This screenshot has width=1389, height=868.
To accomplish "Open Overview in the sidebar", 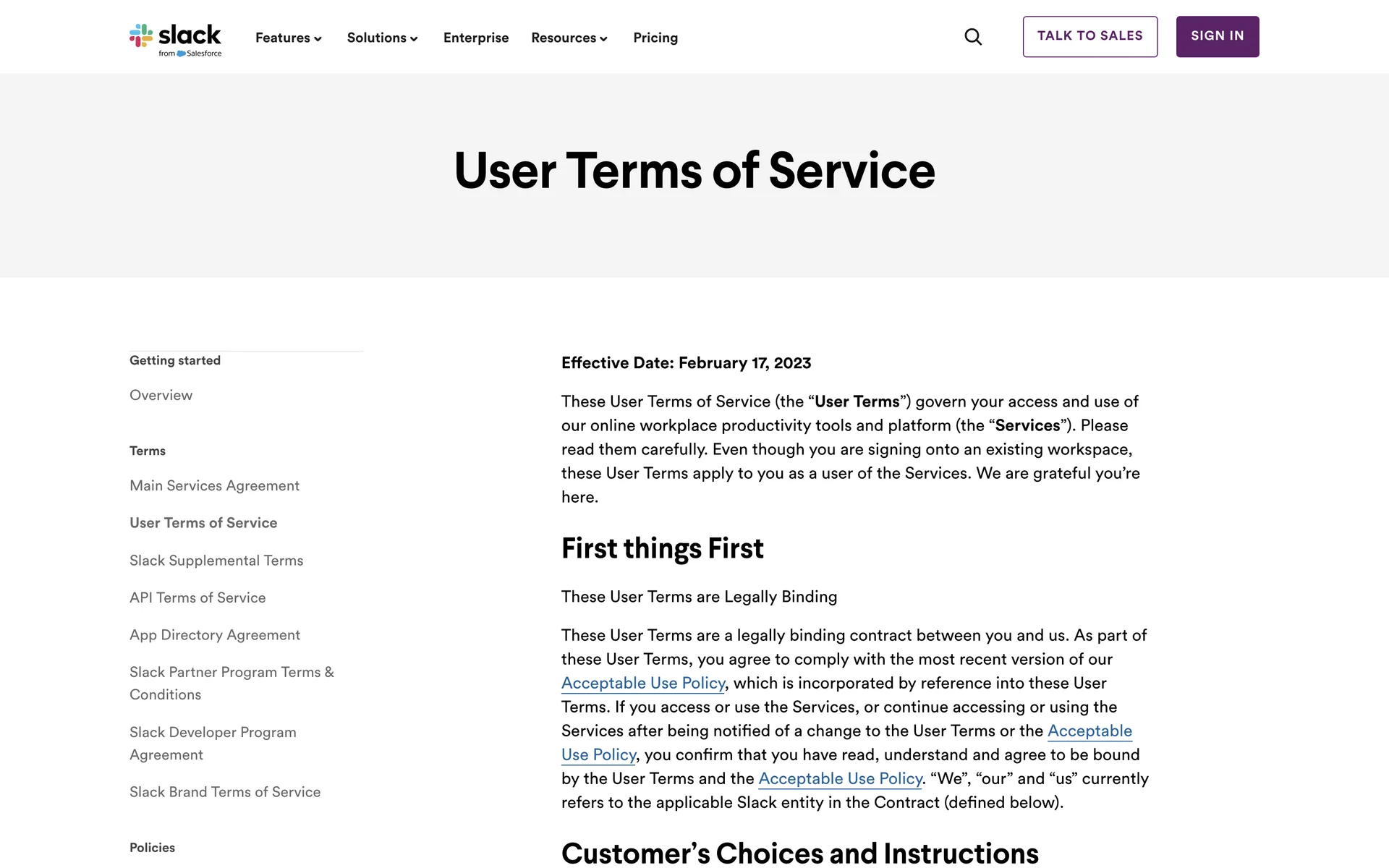I will (161, 395).
